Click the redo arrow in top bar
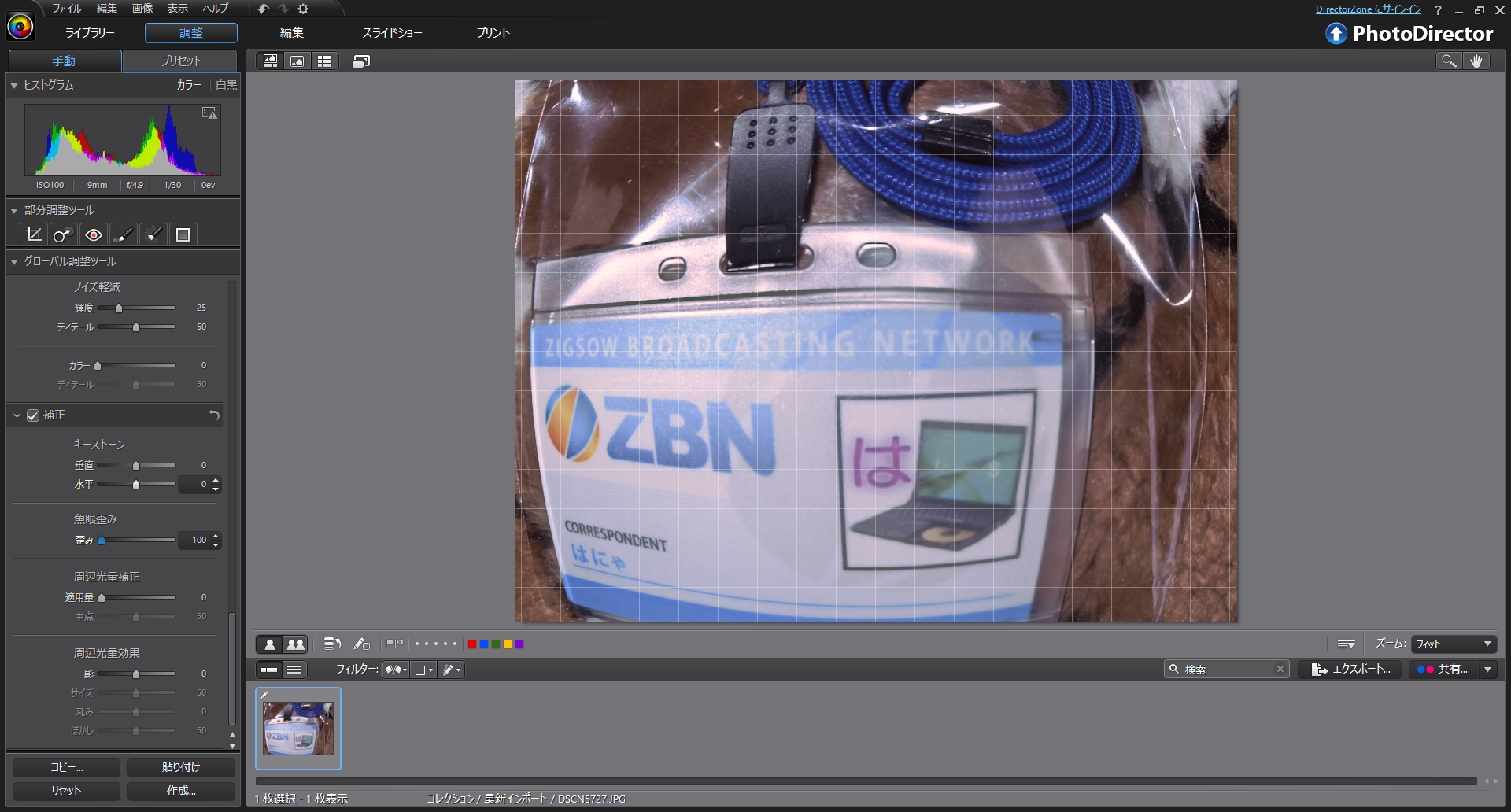The height and width of the screenshot is (812, 1511). point(283,9)
